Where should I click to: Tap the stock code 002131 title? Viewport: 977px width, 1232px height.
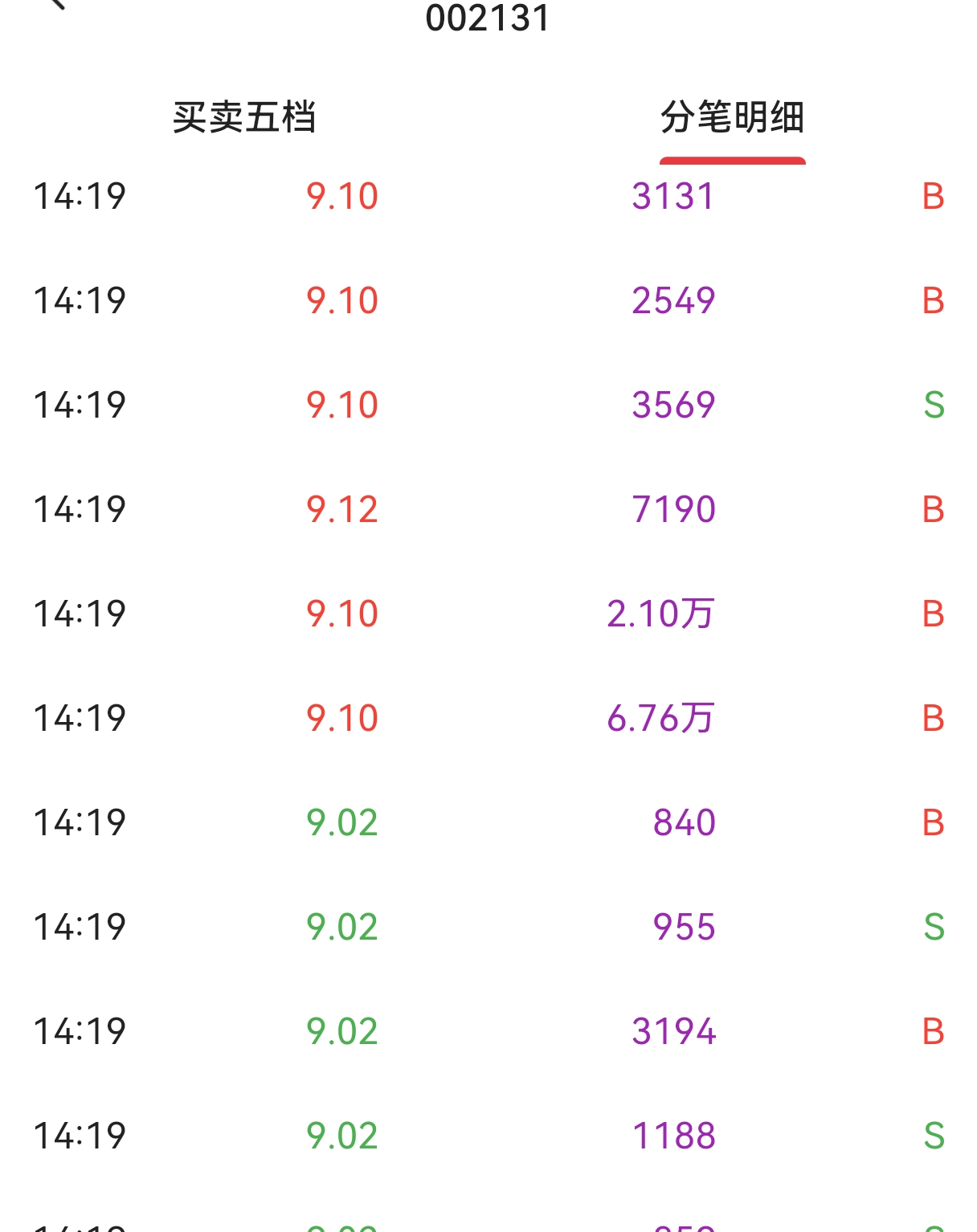click(x=488, y=18)
